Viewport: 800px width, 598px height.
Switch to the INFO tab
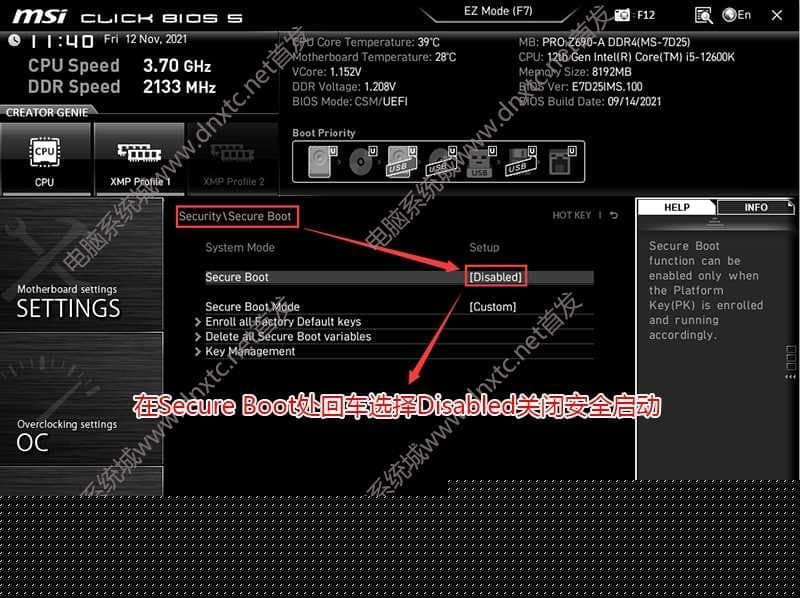[756, 207]
